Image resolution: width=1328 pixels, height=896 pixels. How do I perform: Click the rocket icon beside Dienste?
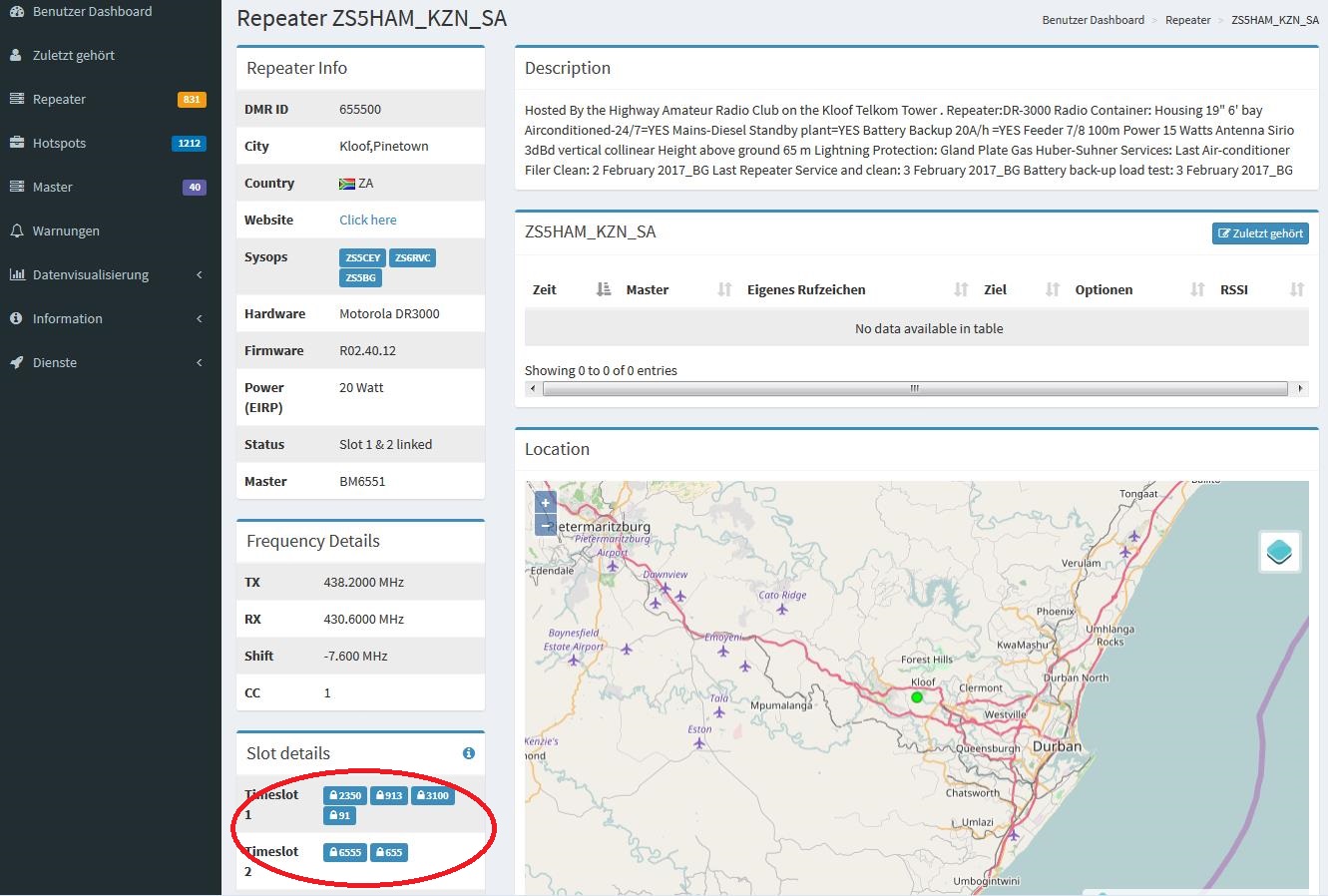click(x=16, y=362)
